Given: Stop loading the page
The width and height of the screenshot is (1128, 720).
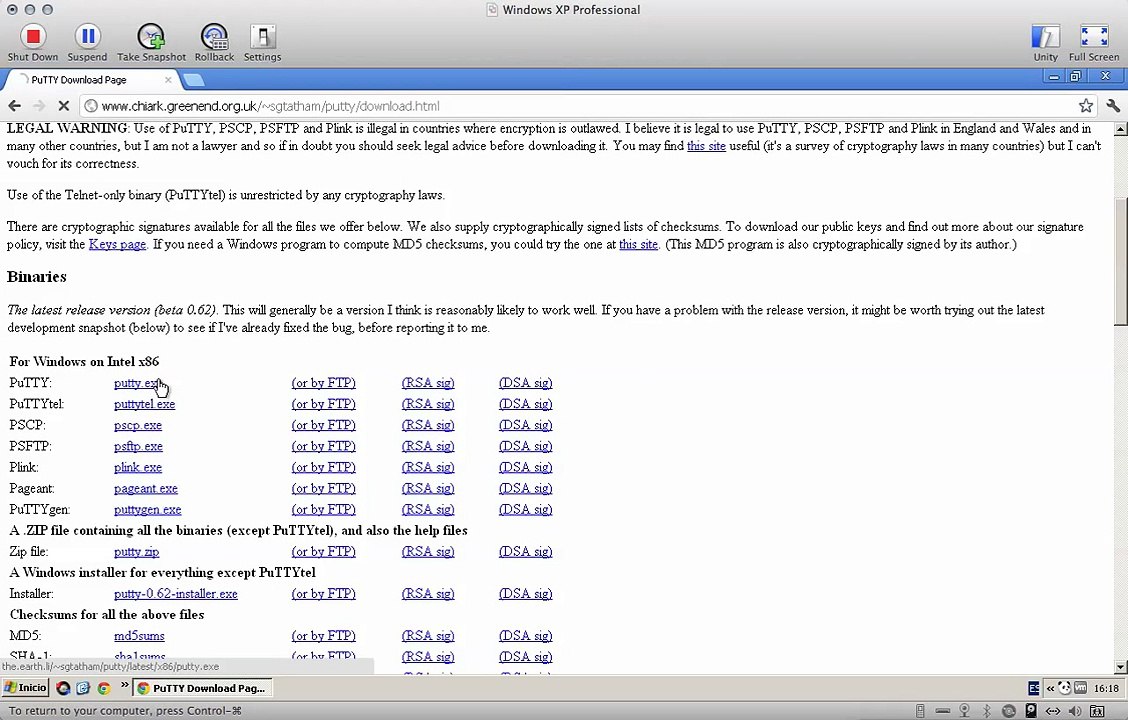Looking at the screenshot, I should (x=63, y=106).
